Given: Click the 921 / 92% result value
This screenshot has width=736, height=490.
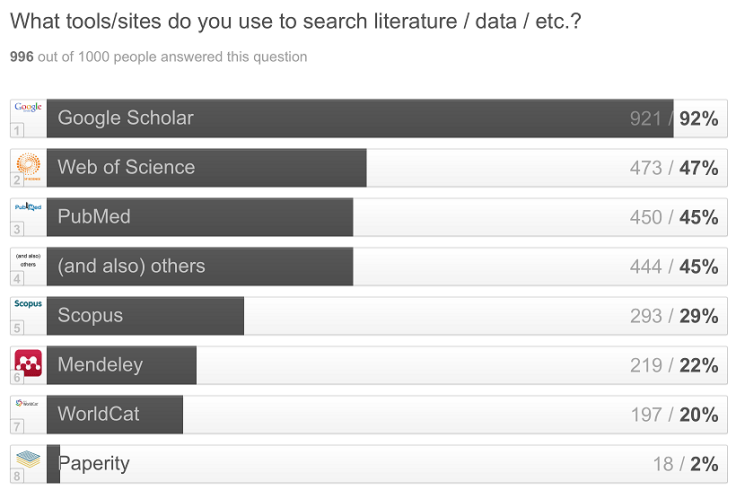Looking at the screenshot, I should (673, 119).
